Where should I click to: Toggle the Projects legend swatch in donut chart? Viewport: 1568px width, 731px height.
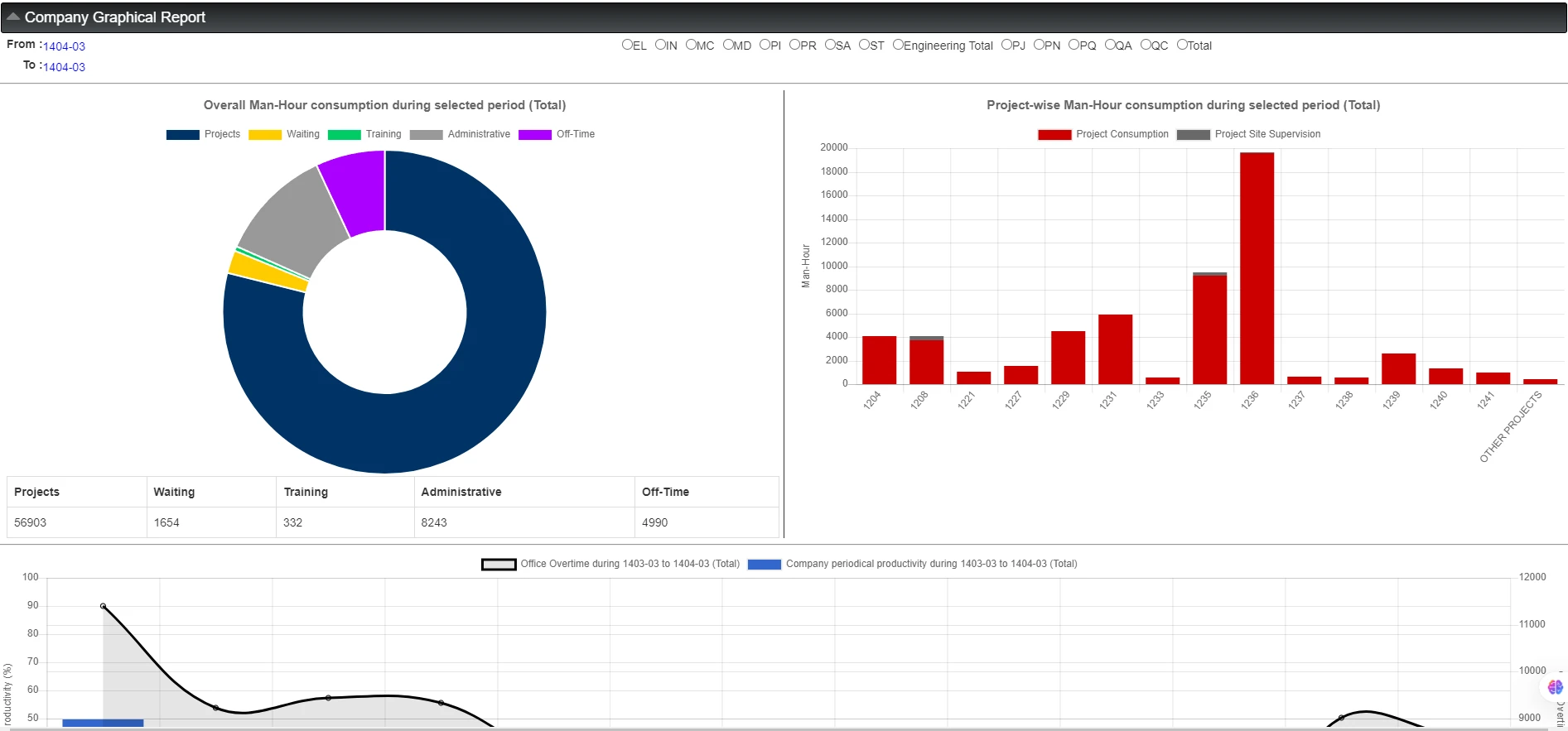[x=182, y=135]
